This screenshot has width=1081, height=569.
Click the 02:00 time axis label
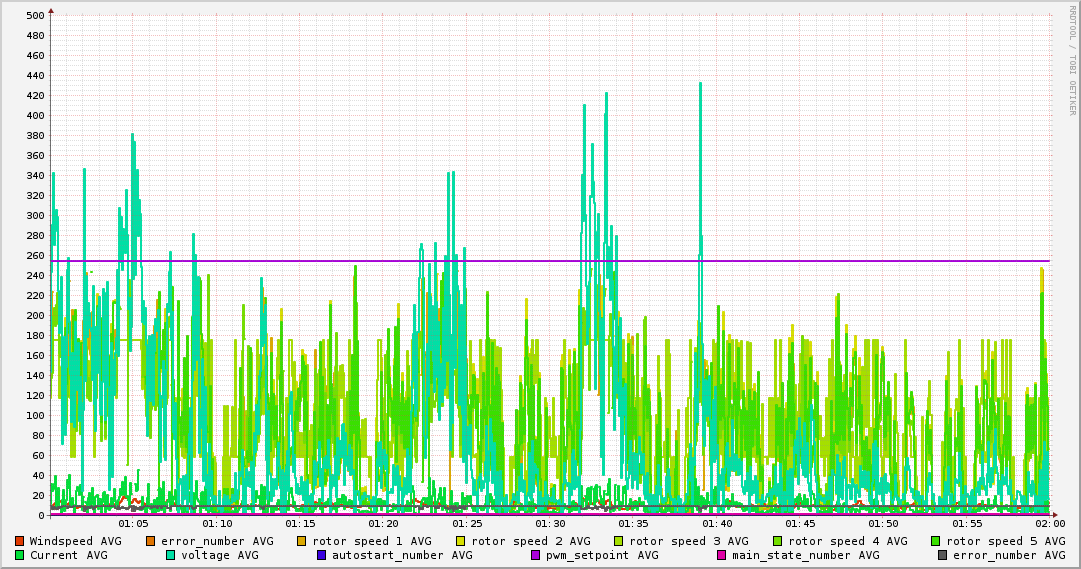tap(1050, 523)
